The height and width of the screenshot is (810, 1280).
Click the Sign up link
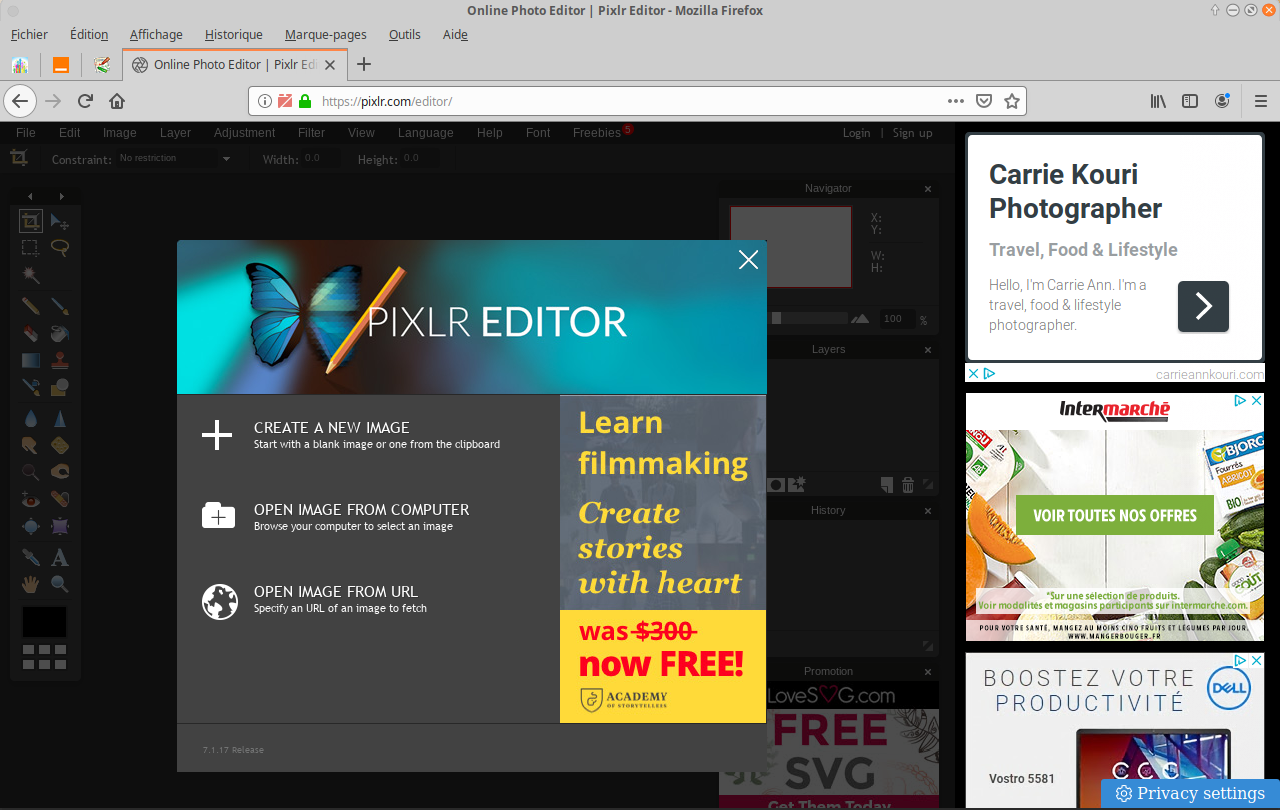[x=912, y=133]
